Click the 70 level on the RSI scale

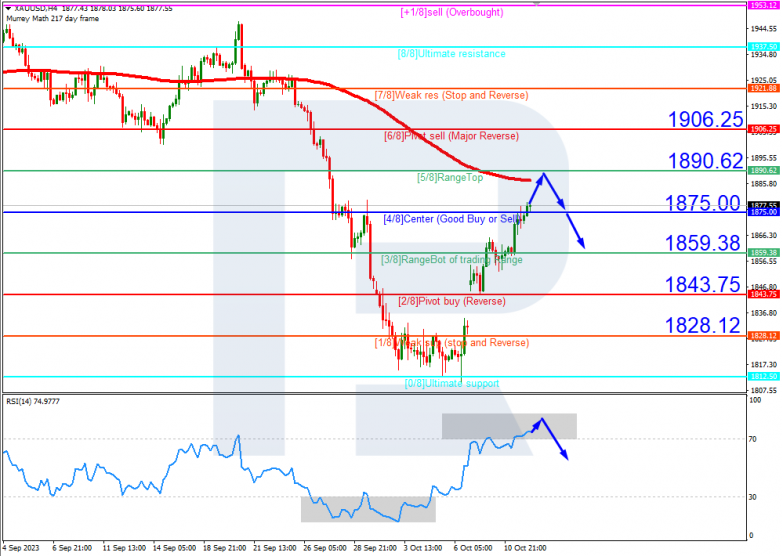753,439
